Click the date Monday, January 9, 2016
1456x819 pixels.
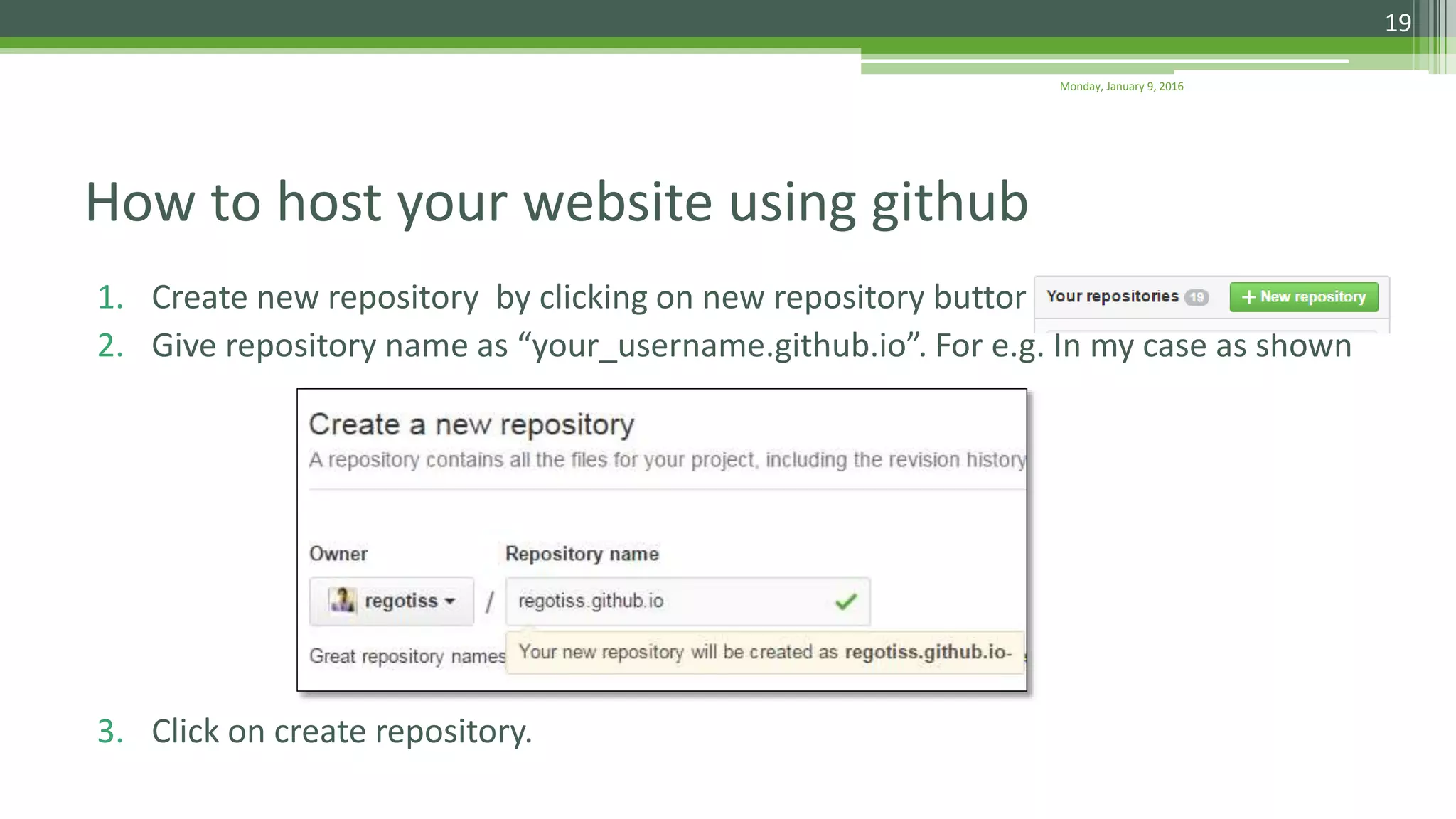pos(1121,86)
